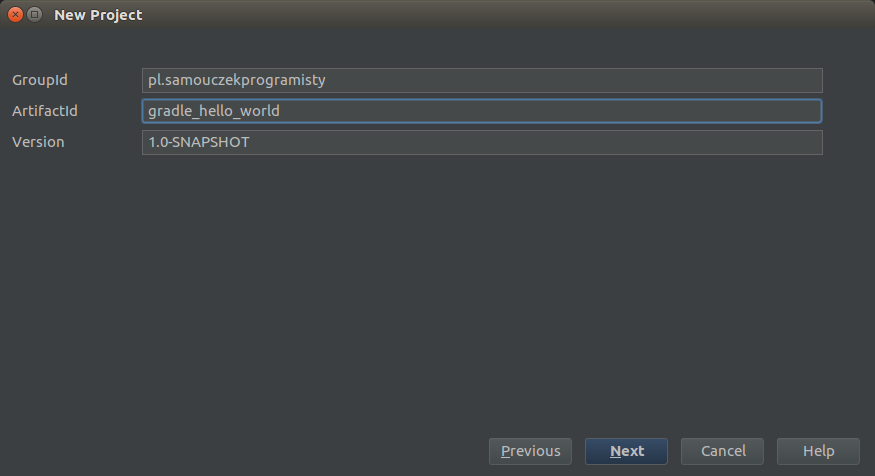Select the Version input field

point(482,142)
